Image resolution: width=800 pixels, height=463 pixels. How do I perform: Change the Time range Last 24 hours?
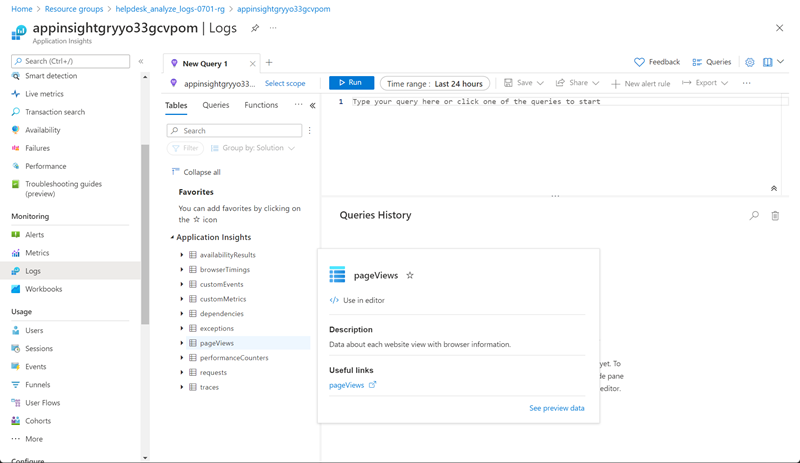point(435,84)
